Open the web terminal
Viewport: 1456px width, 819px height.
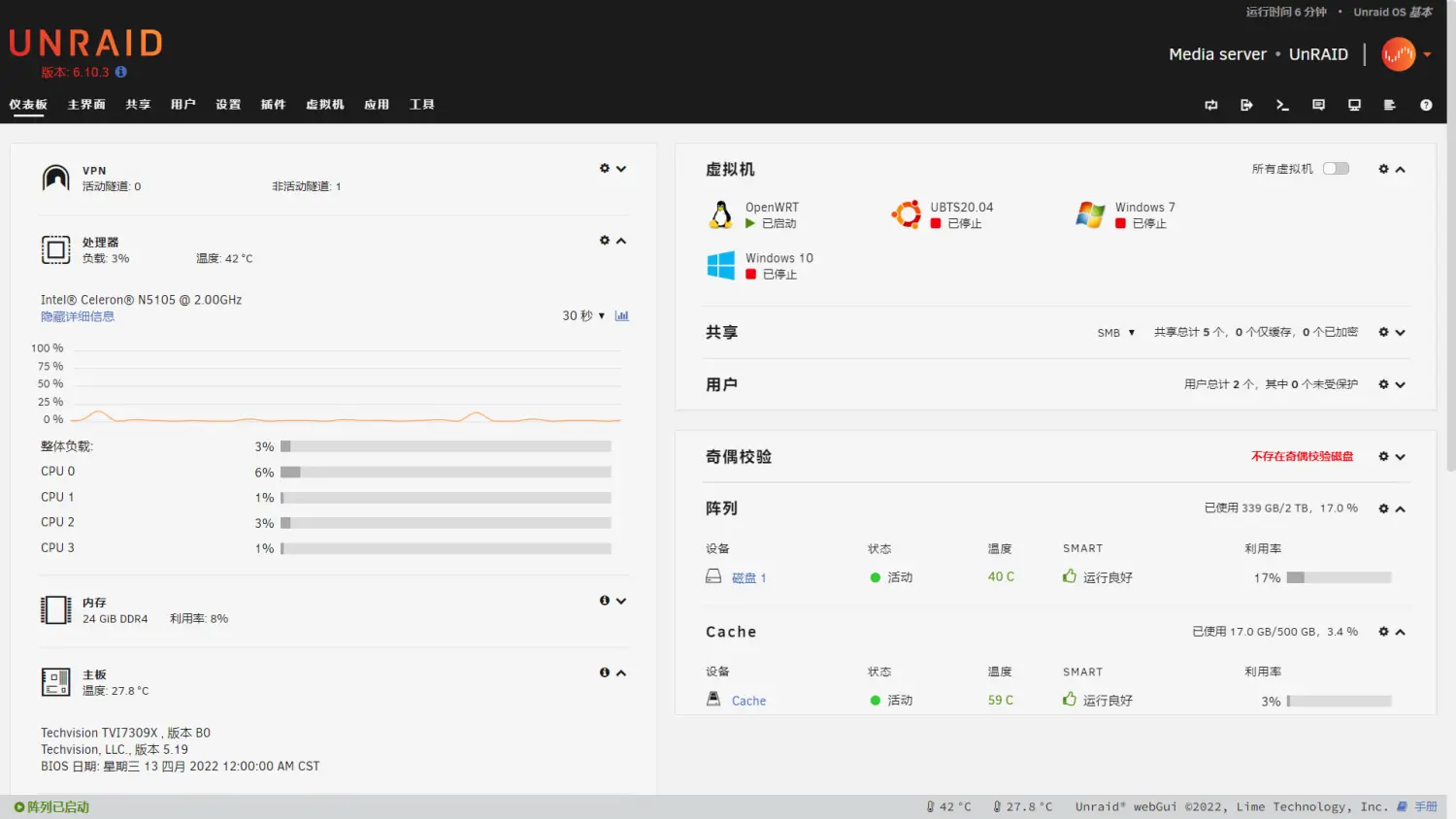tap(1282, 105)
